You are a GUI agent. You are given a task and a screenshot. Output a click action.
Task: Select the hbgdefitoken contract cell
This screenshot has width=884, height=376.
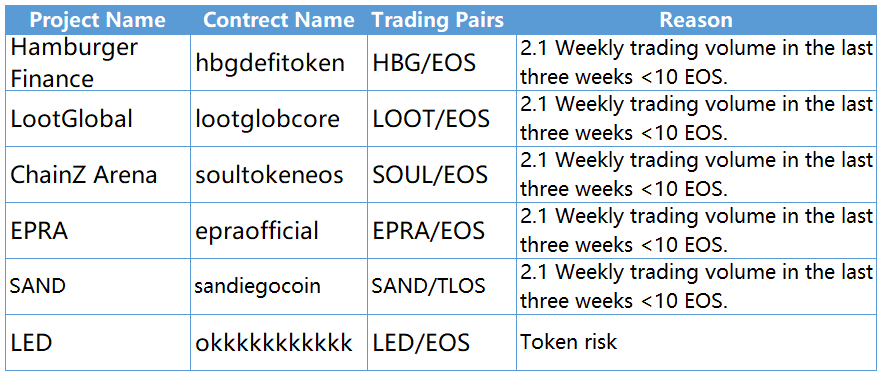click(x=279, y=63)
